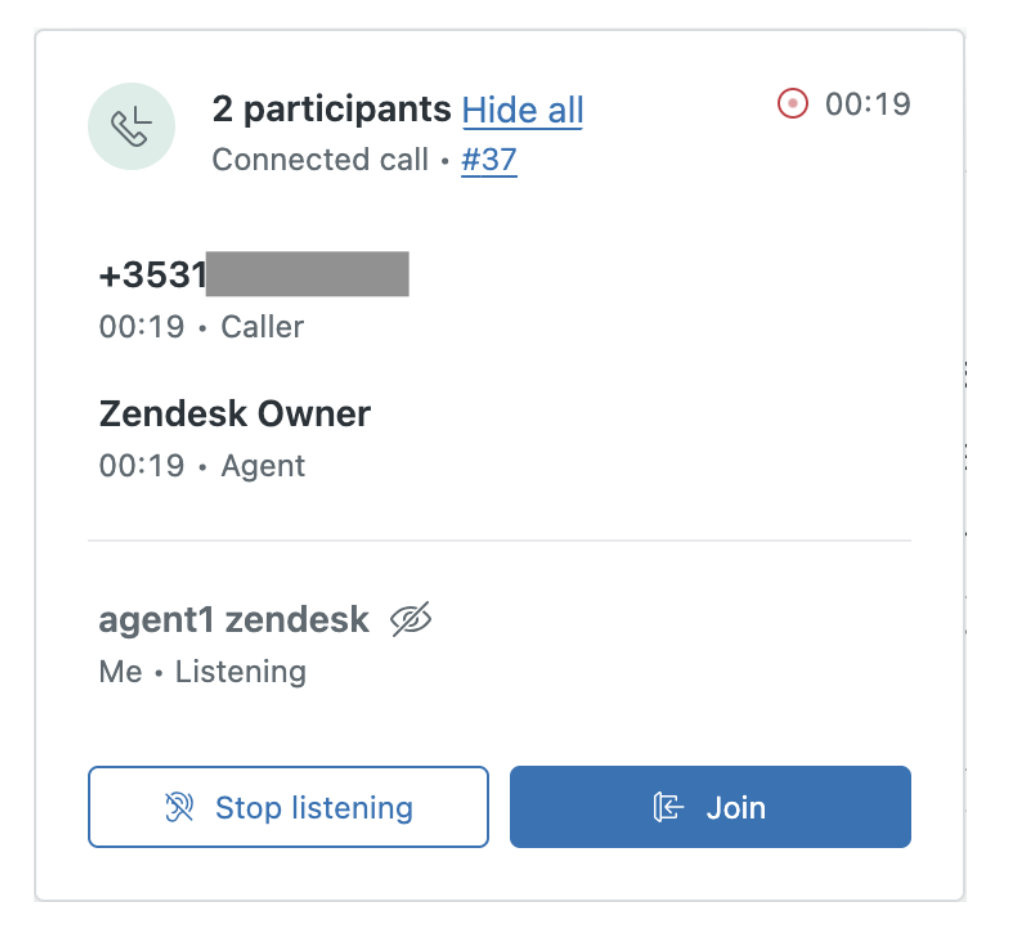Click the Connected call status text
This screenshot has height=928, width=1020.
tap(320, 160)
